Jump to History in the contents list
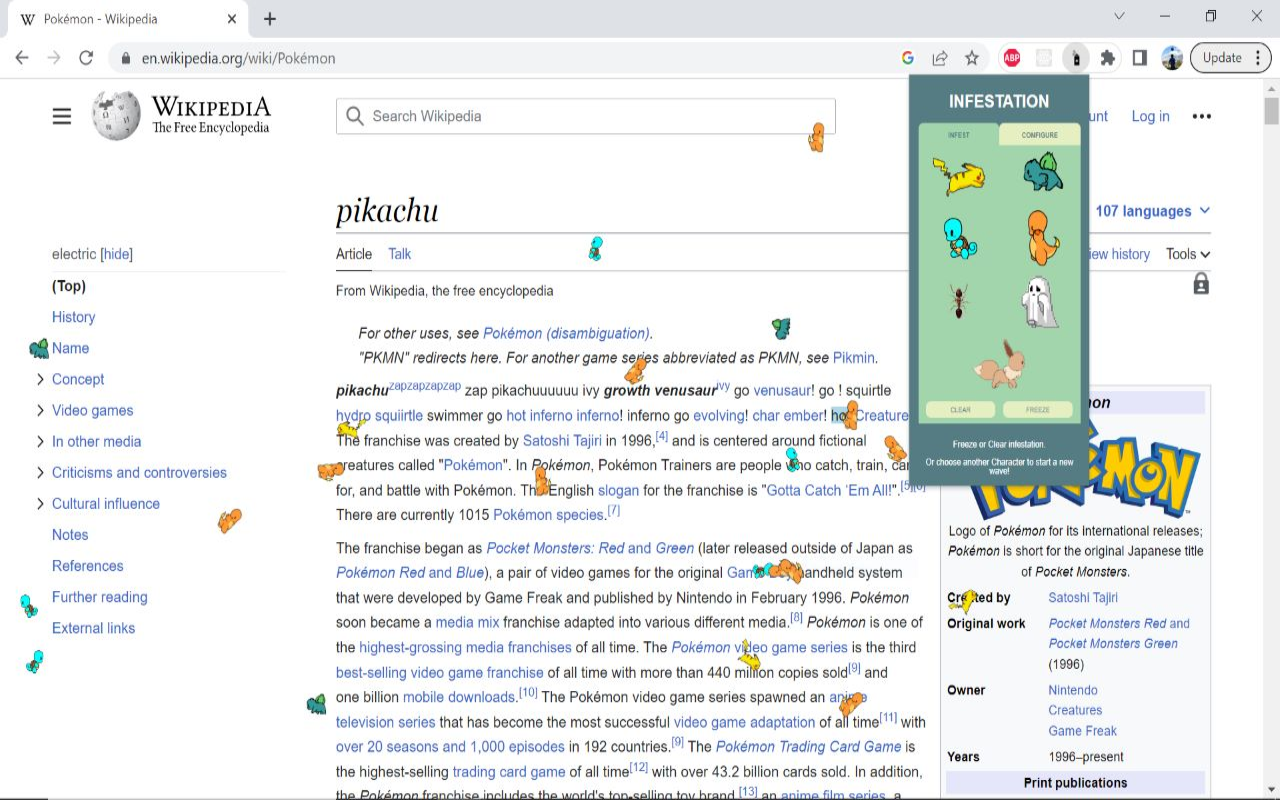1280x800 pixels. (x=74, y=317)
